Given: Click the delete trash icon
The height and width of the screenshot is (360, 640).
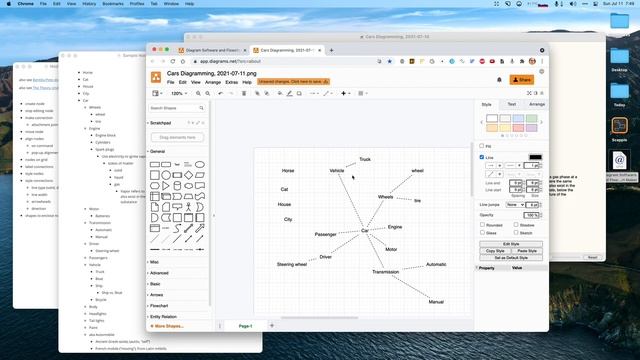Looking at the screenshot, I should [x=244, y=93].
